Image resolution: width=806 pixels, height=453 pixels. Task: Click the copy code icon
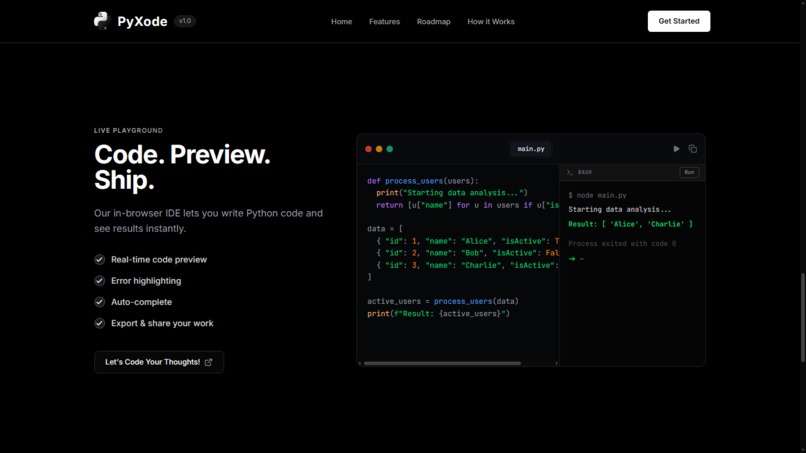[x=692, y=149]
